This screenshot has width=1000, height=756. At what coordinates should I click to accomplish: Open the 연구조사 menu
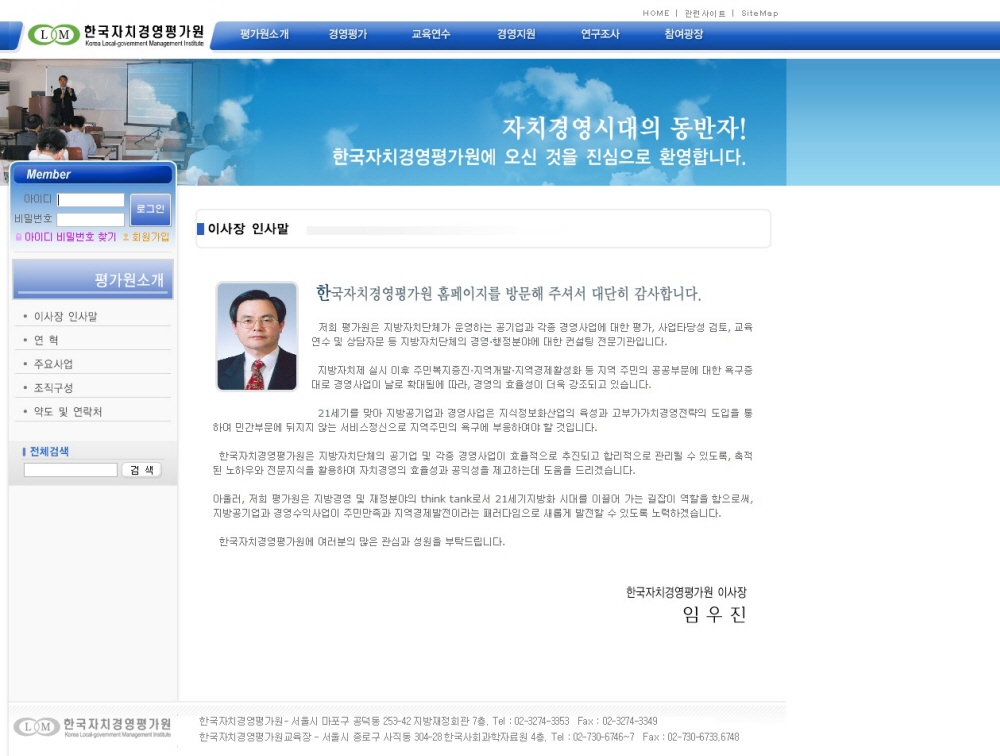tap(600, 34)
